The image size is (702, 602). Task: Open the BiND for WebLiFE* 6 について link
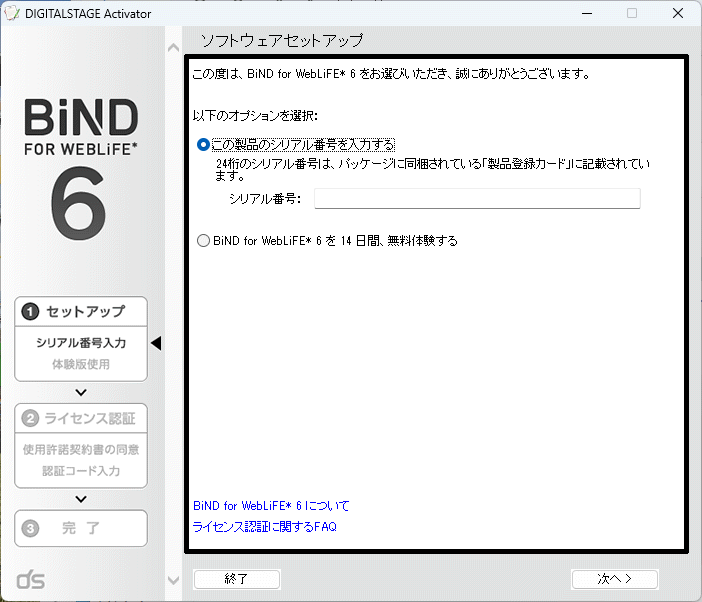click(271, 506)
